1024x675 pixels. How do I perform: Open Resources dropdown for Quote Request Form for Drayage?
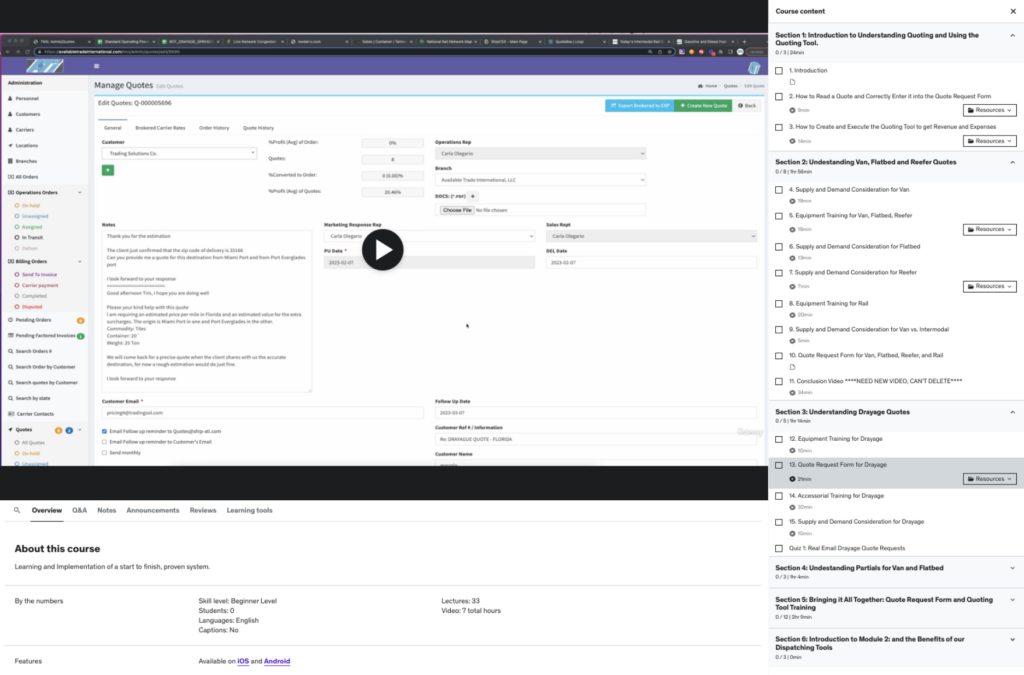click(989, 479)
